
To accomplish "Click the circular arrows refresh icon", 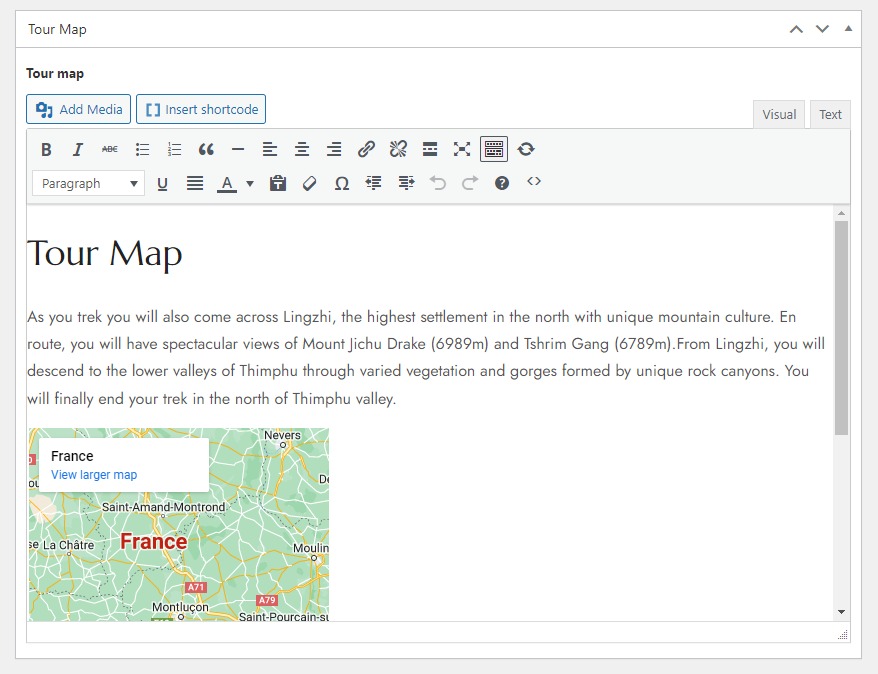I will click(x=526, y=149).
